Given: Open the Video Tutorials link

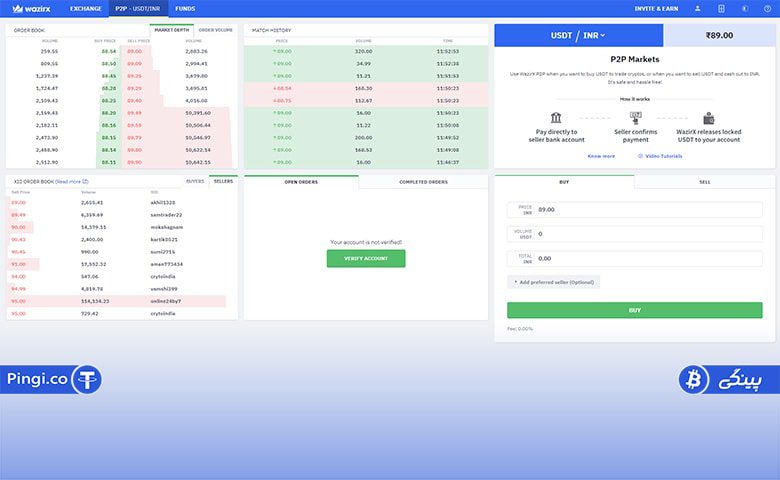Looking at the screenshot, I should [x=660, y=156].
